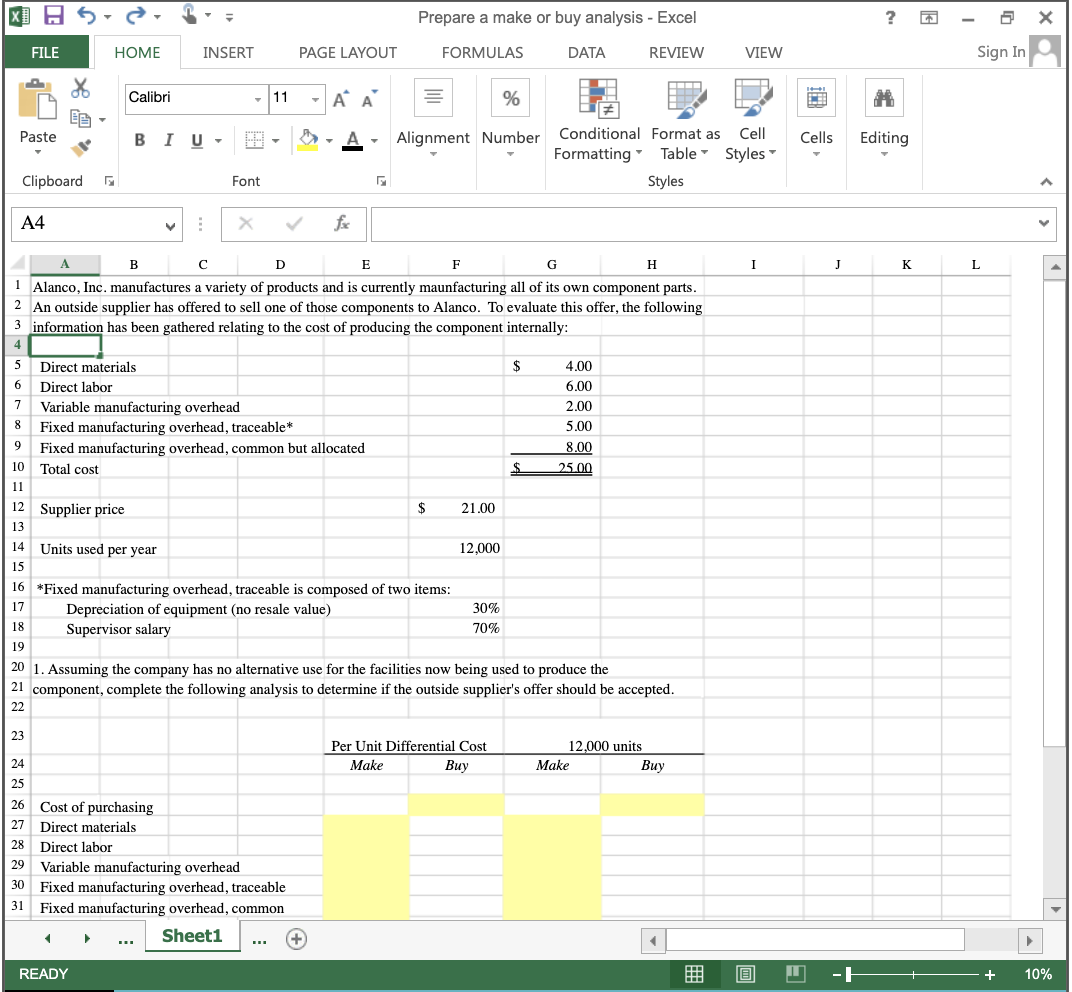
Task: Switch to the FORMULAS ribbon tab
Action: pos(482,52)
